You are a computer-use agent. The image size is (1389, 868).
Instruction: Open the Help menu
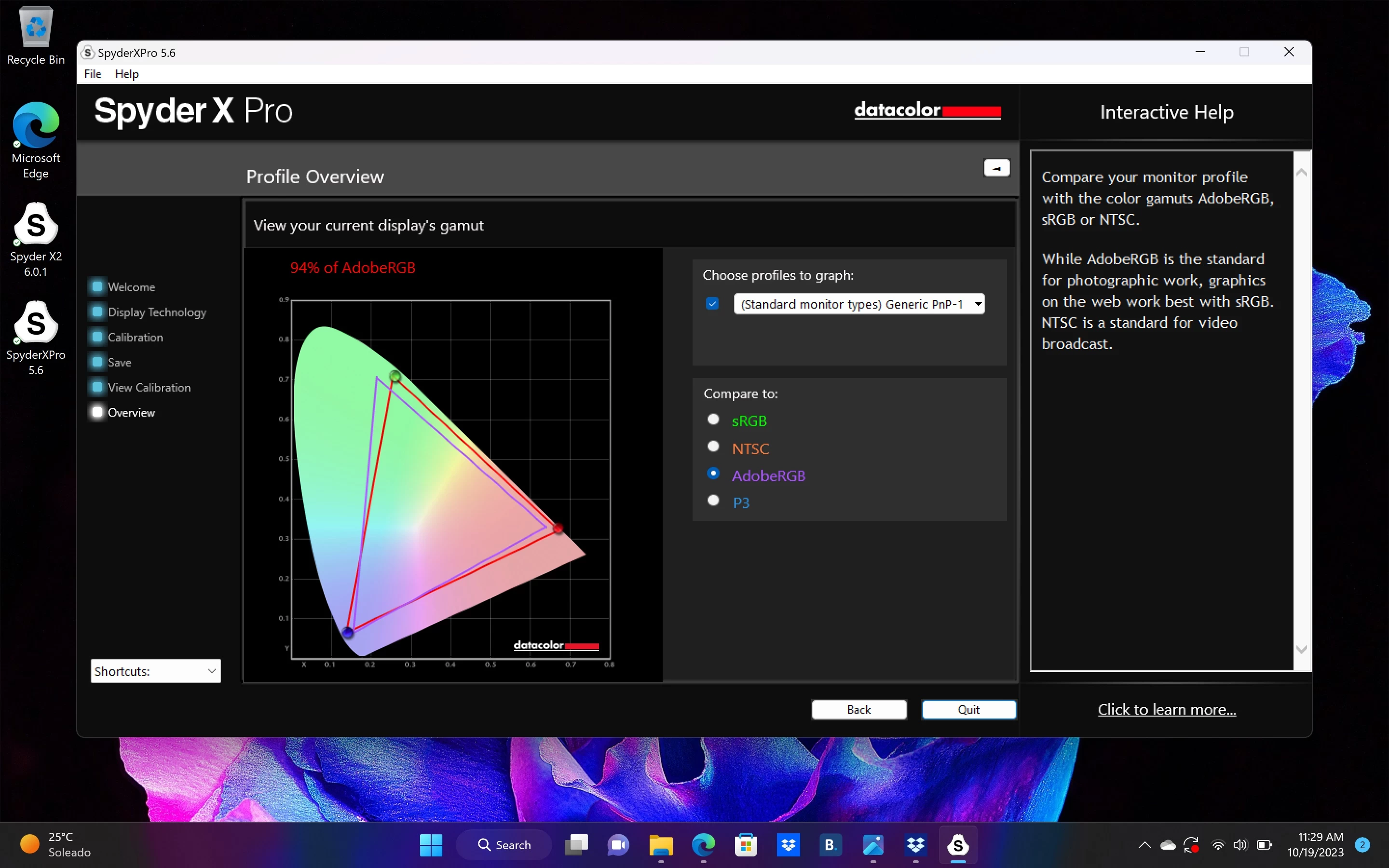126,74
